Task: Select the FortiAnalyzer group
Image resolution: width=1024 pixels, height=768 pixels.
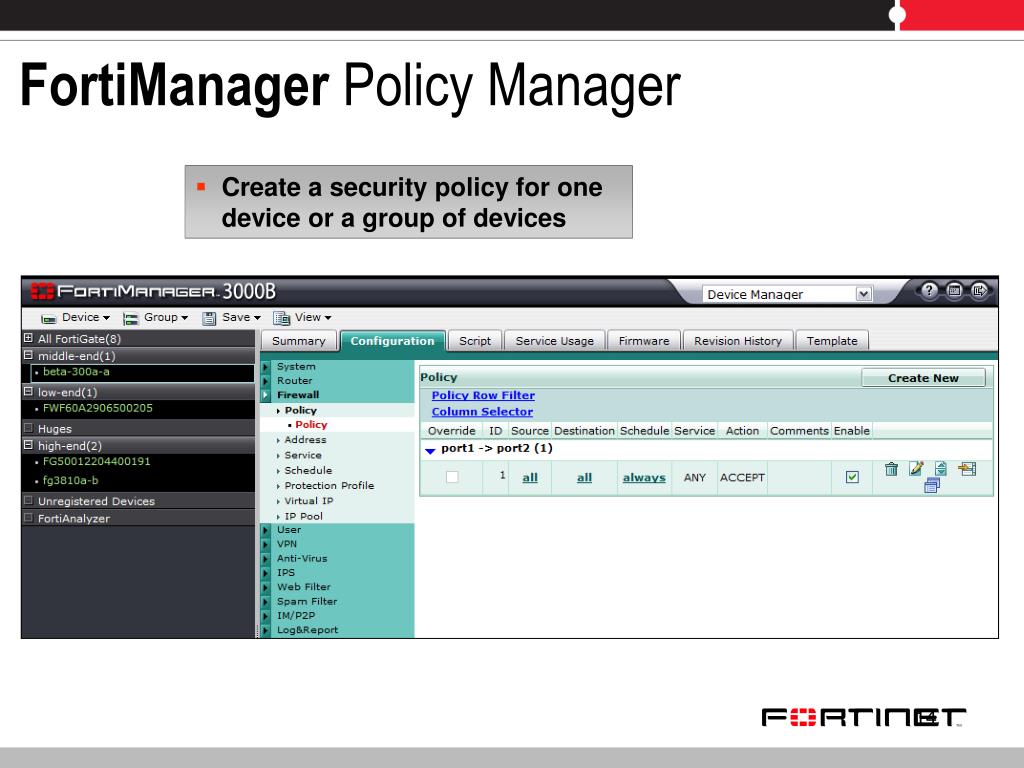Action: pos(74,519)
